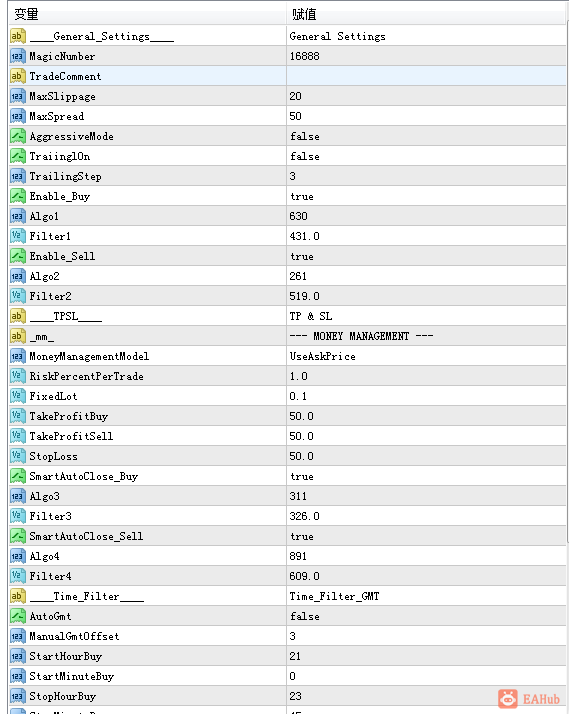Select the --- MONEY MANAGEMENT --- value
This screenshot has width=569, height=714.
coord(361,336)
